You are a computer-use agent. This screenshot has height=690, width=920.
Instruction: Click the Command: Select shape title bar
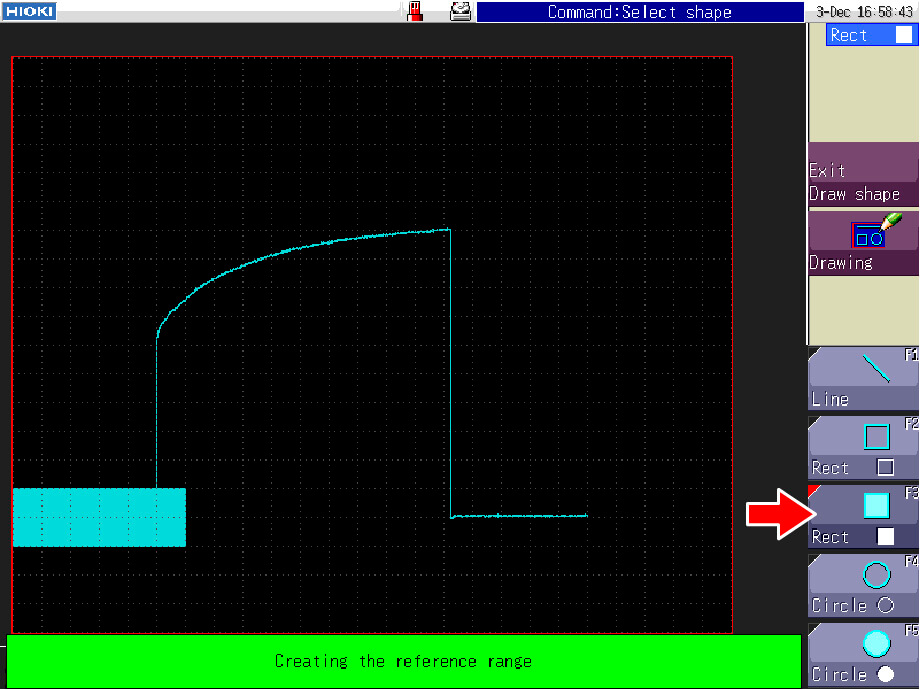point(640,12)
